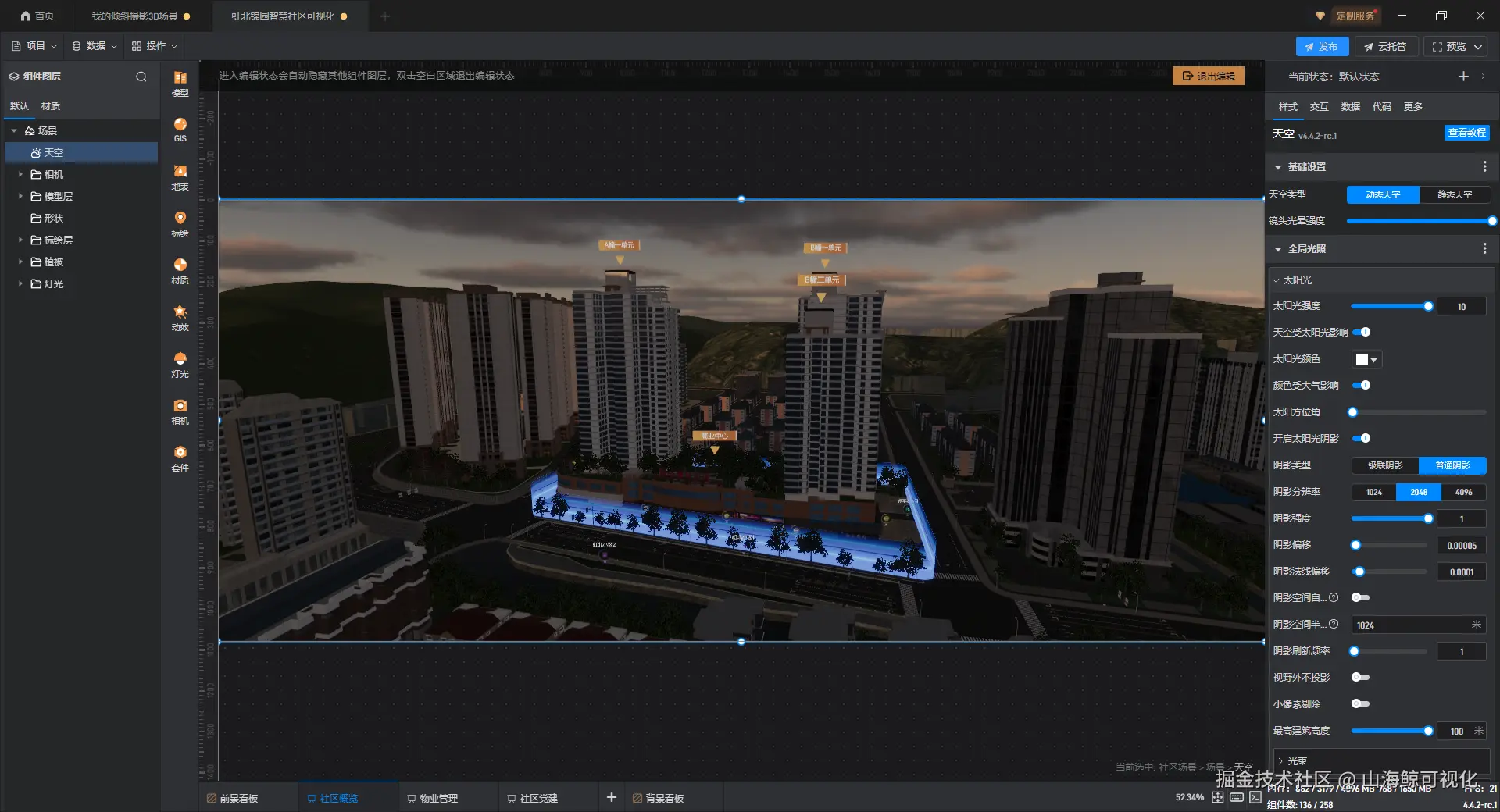The image size is (1500, 812).
Task: Click the 镜头光晕强度 slider
Action: [1419, 221]
